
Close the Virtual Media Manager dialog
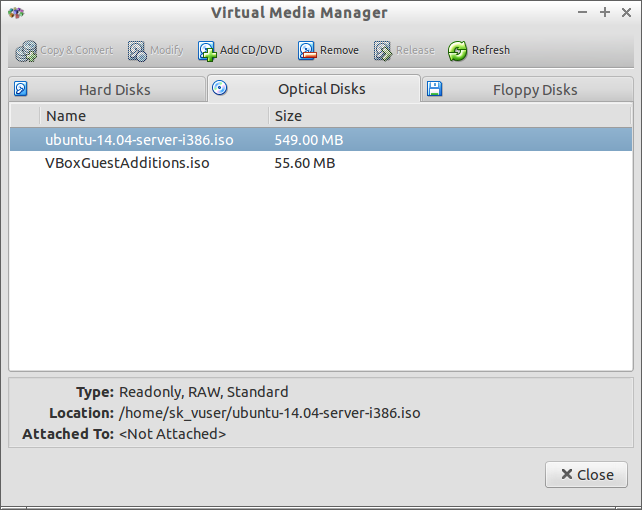point(586,474)
